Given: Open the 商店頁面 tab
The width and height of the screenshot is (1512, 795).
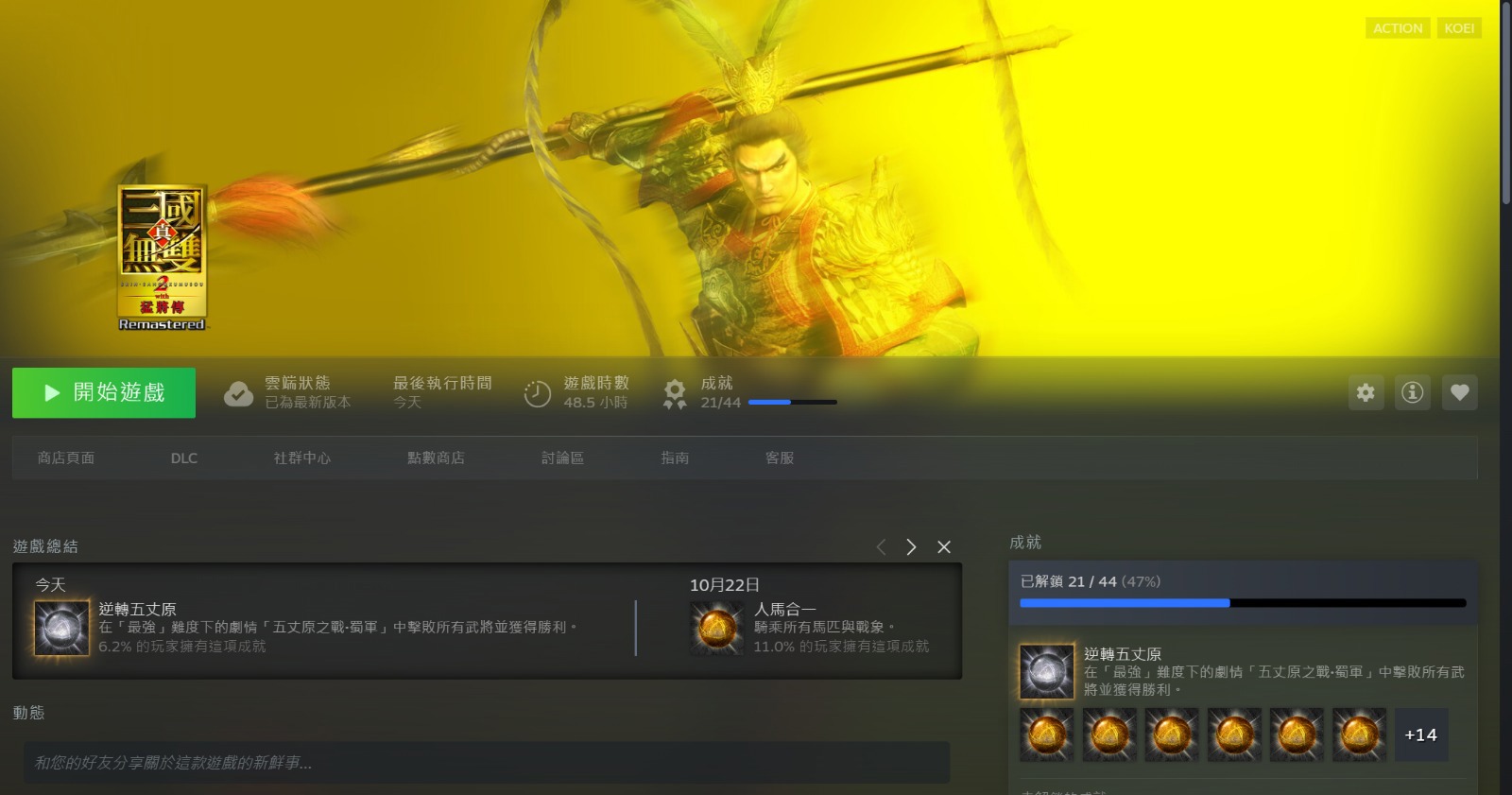Looking at the screenshot, I should point(66,458).
